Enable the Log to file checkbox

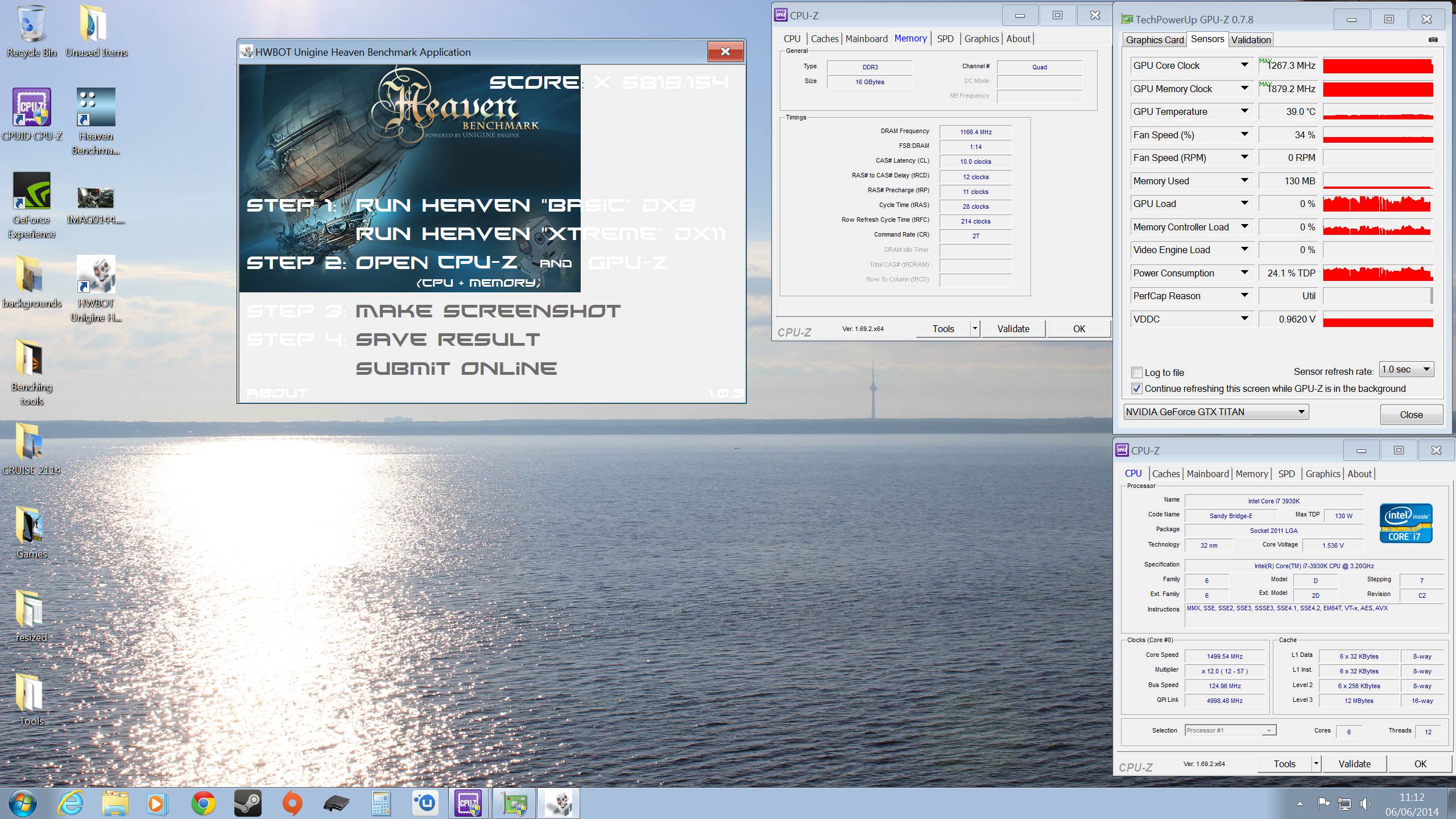coord(1137,373)
